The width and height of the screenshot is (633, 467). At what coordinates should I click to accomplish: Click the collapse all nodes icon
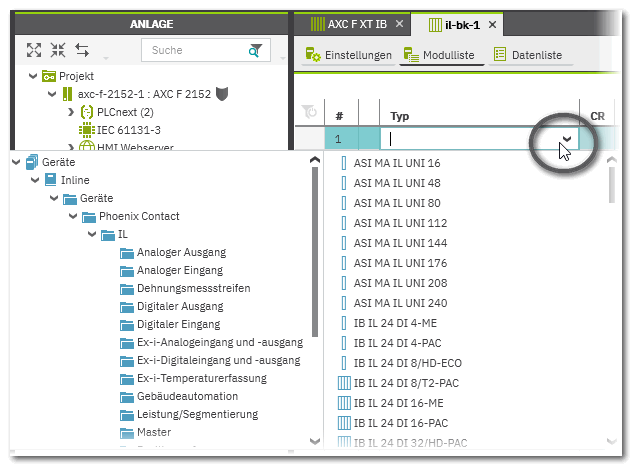point(58,50)
